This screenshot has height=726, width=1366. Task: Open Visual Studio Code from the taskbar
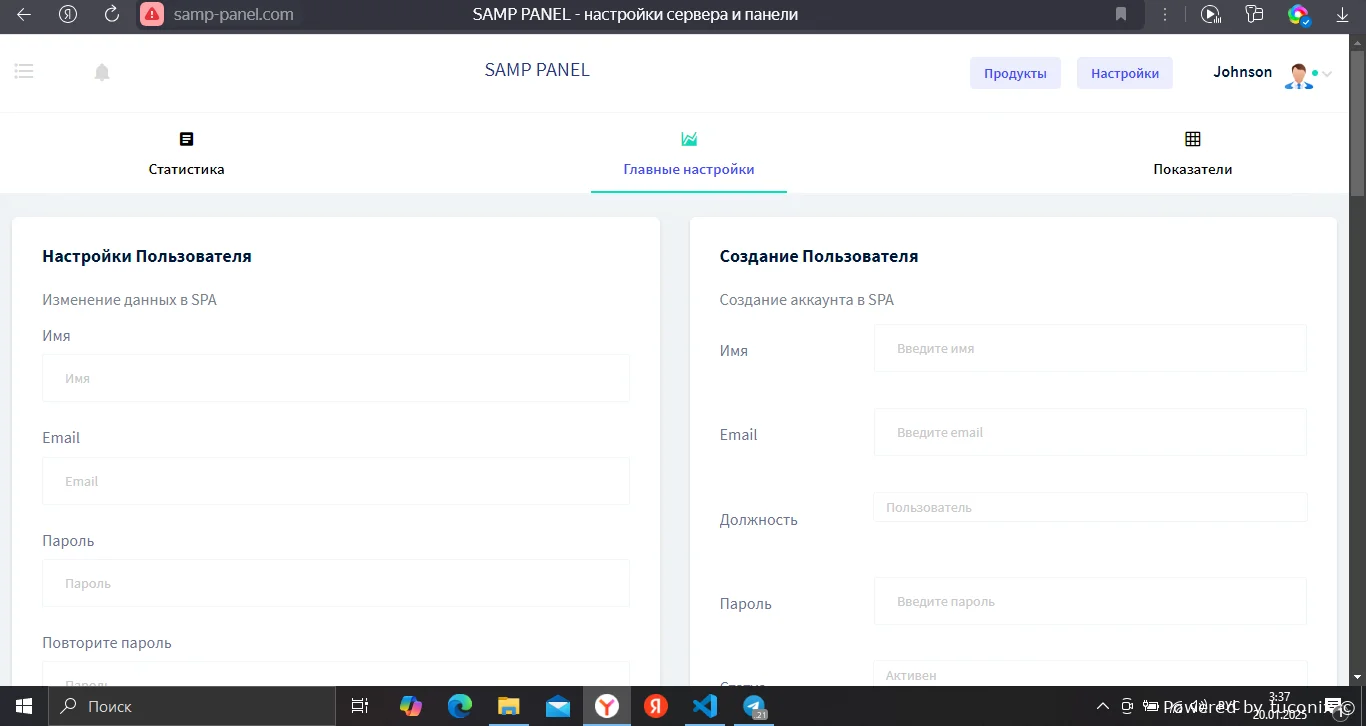click(705, 706)
